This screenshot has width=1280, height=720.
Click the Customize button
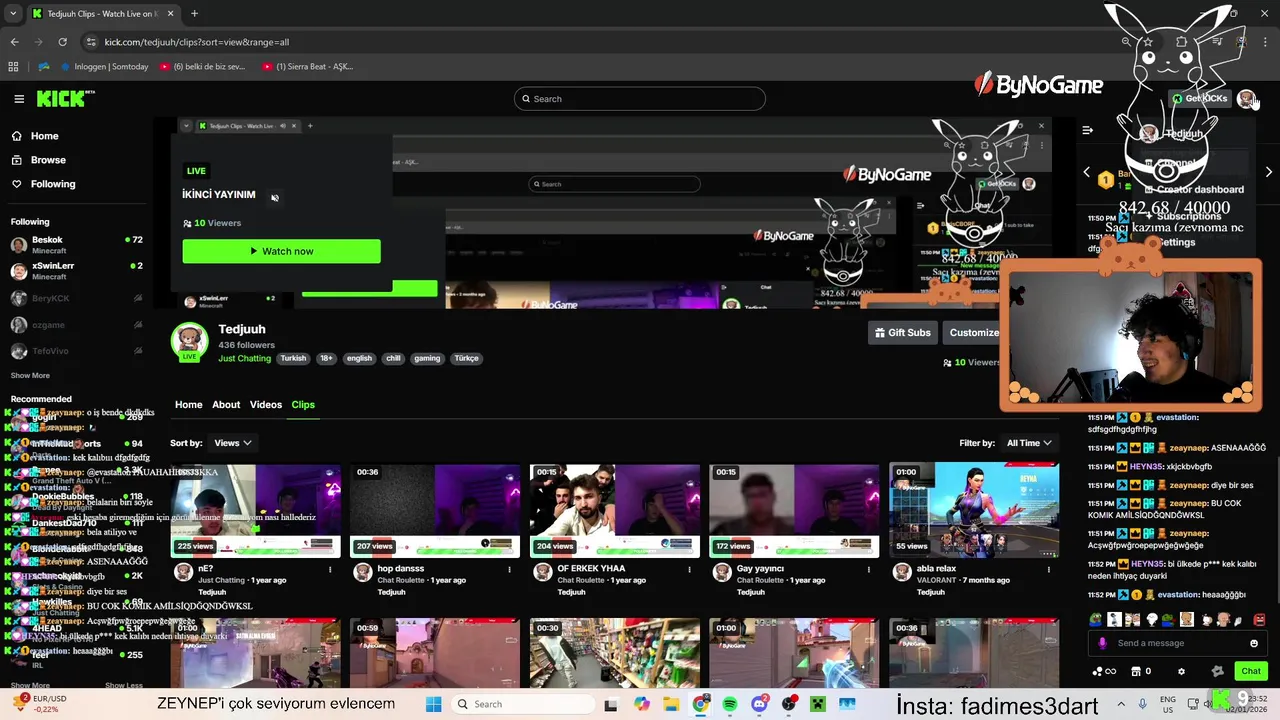coord(973,333)
